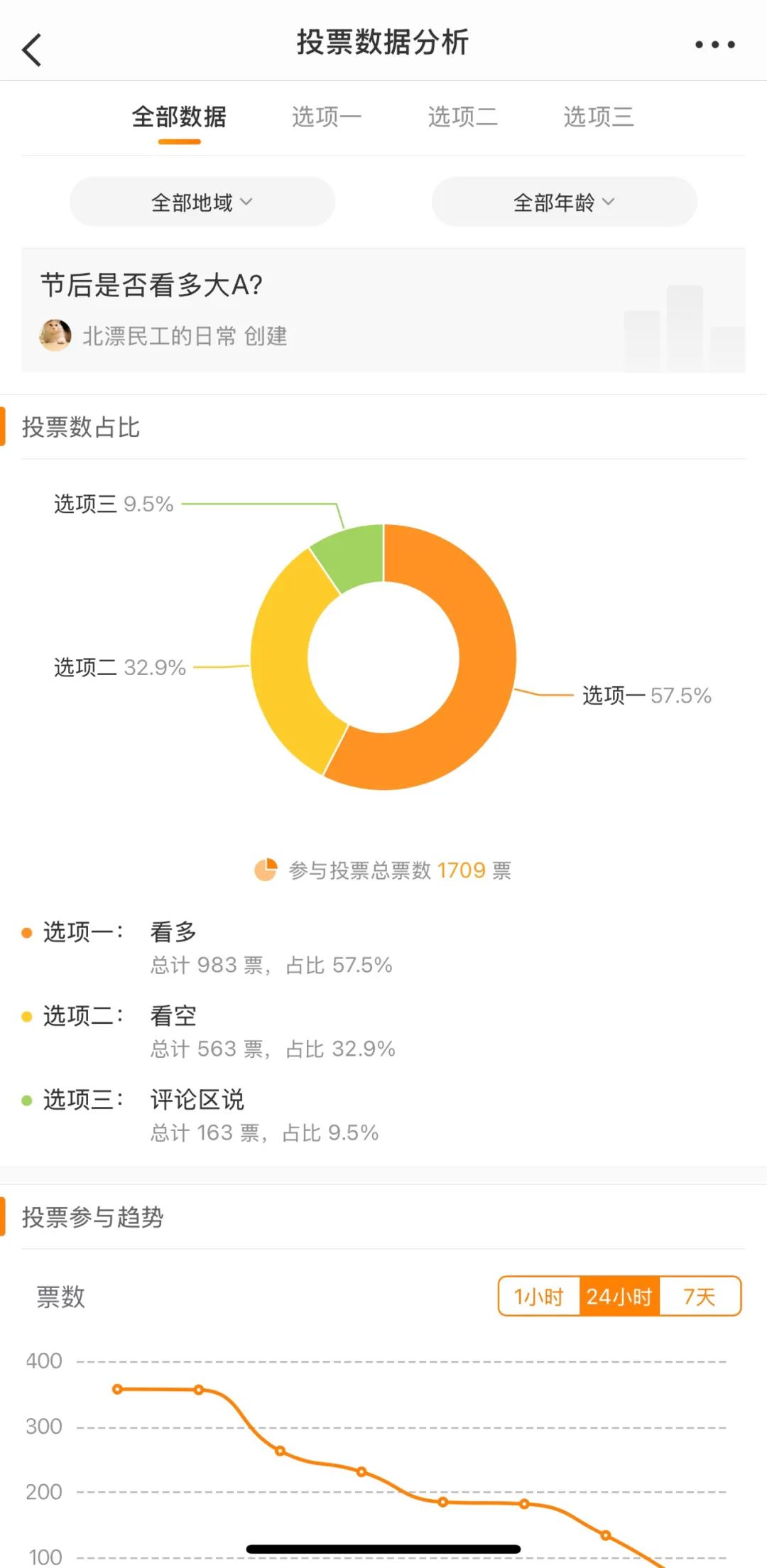The width and height of the screenshot is (767, 1568).
Task: Tap the first data point on trend line
Action: point(118,1389)
